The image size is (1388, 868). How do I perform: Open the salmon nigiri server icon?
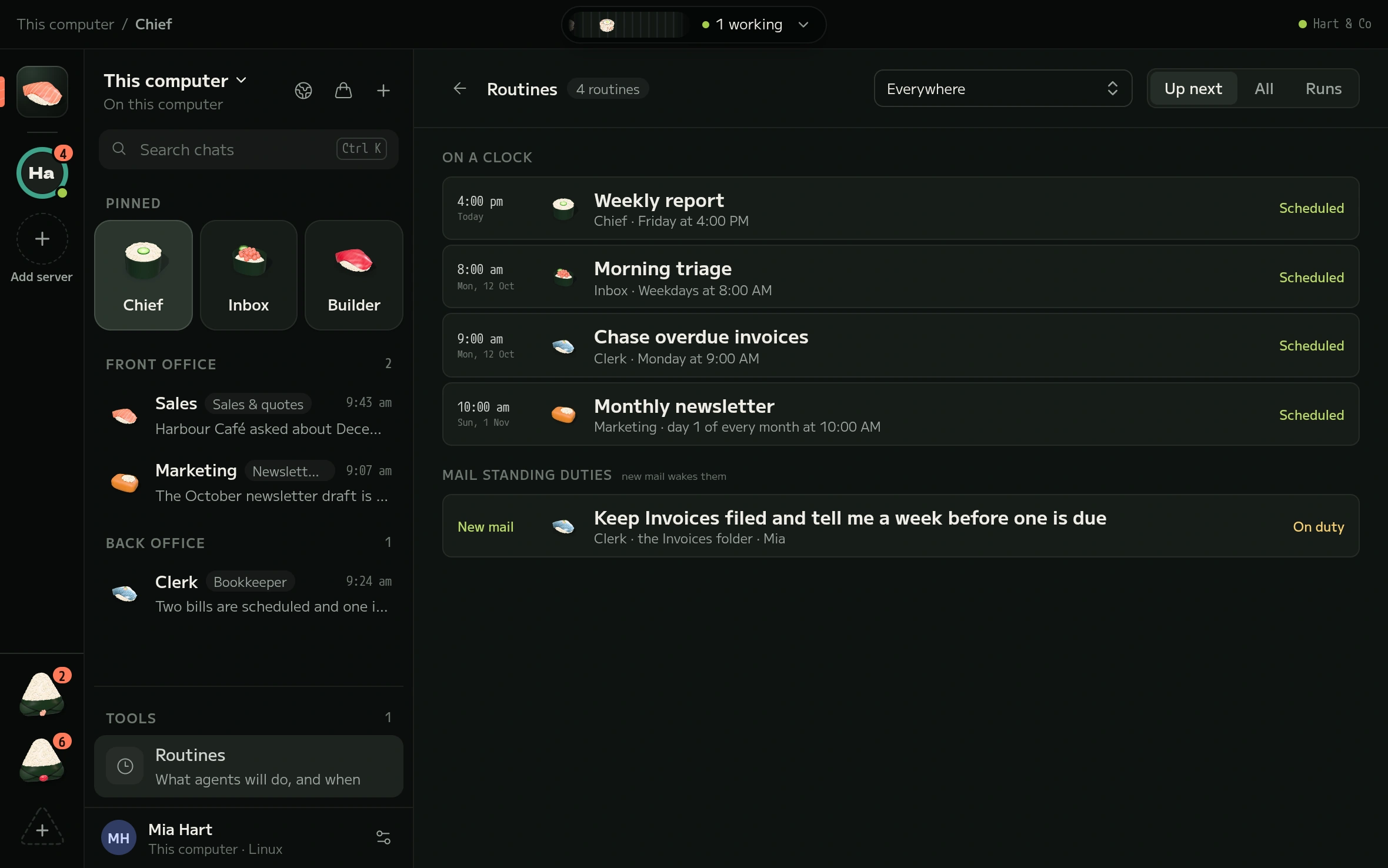(x=42, y=92)
